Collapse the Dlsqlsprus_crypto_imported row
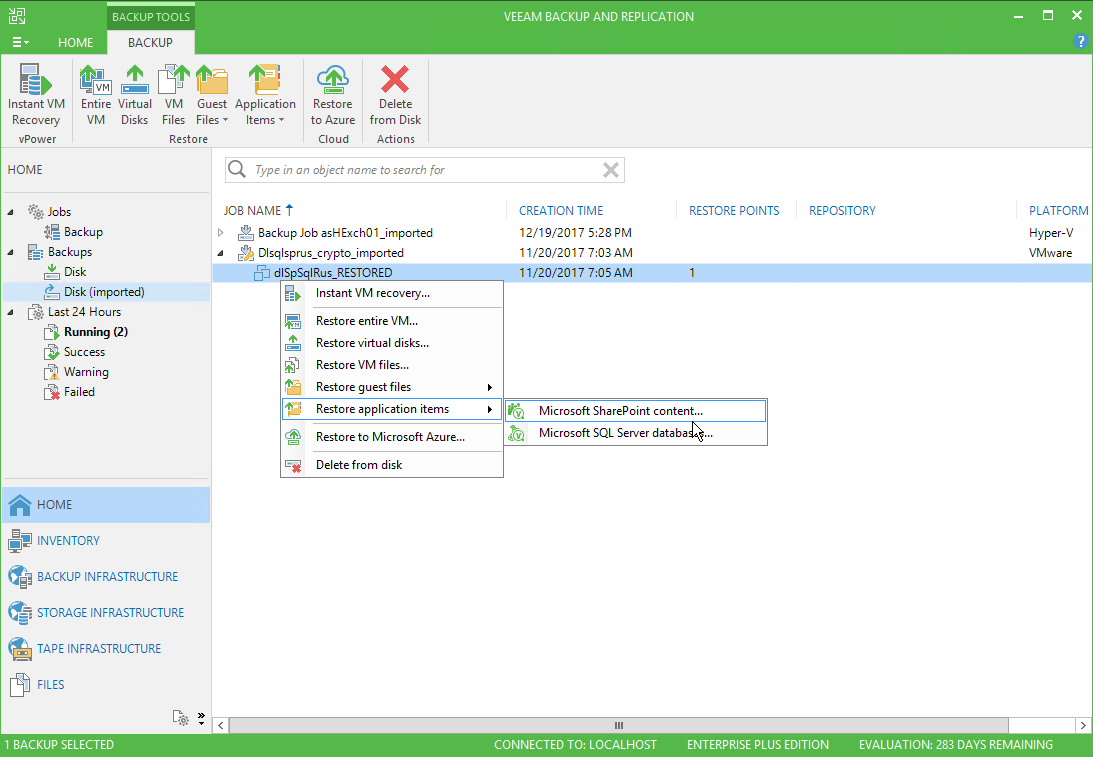Screen dimensions: 1093x757 pyautogui.click(x=220, y=253)
